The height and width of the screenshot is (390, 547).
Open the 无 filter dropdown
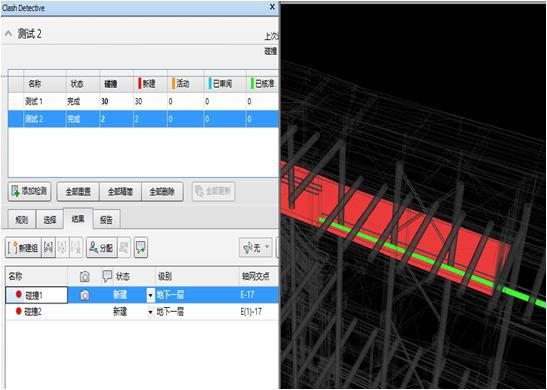tap(256, 248)
